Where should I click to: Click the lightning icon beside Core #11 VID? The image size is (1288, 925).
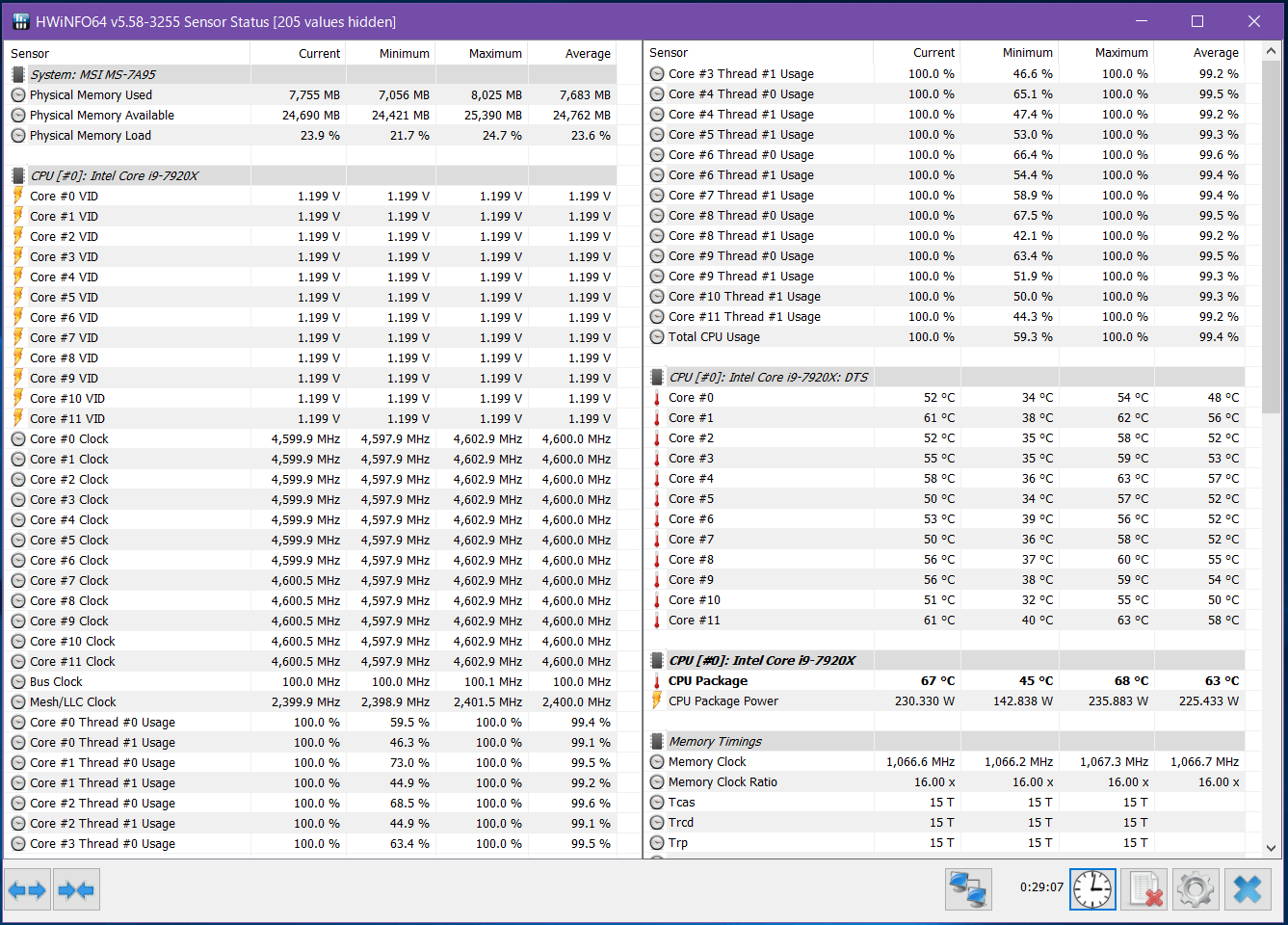(x=18, y=418)
